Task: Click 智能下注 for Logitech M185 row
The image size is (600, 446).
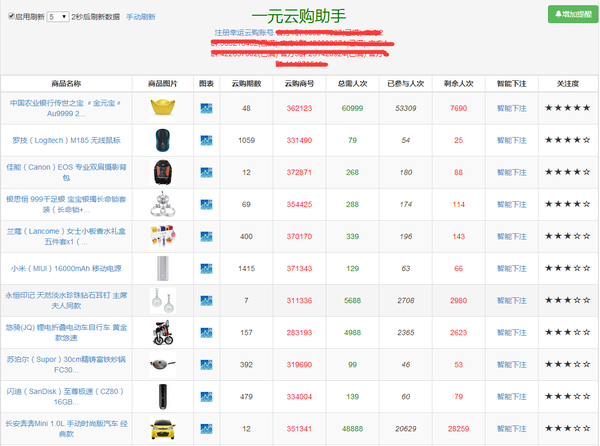Action: tap(512, 140)
